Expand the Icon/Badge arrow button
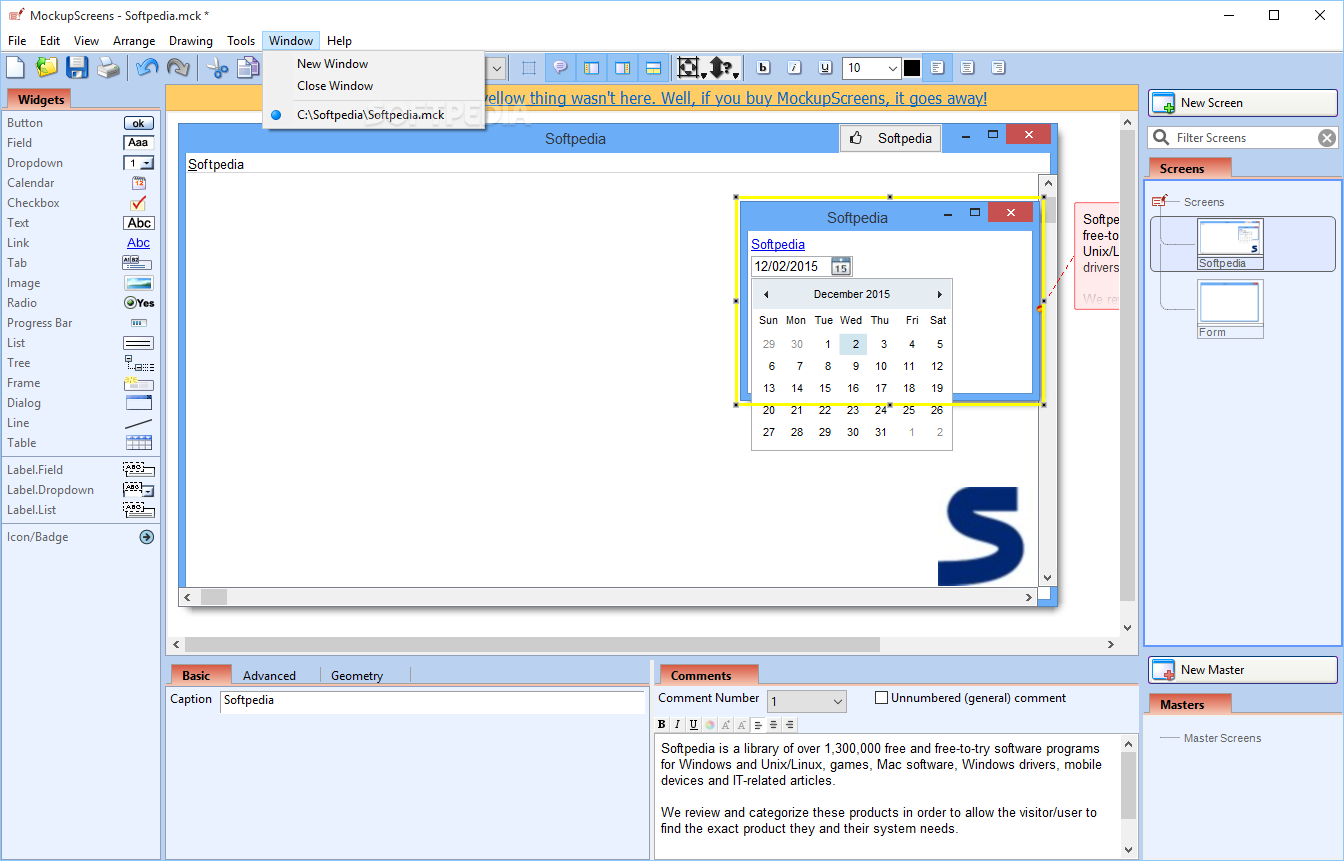Viewport: 1344px width, 861px height. (146, 537)
